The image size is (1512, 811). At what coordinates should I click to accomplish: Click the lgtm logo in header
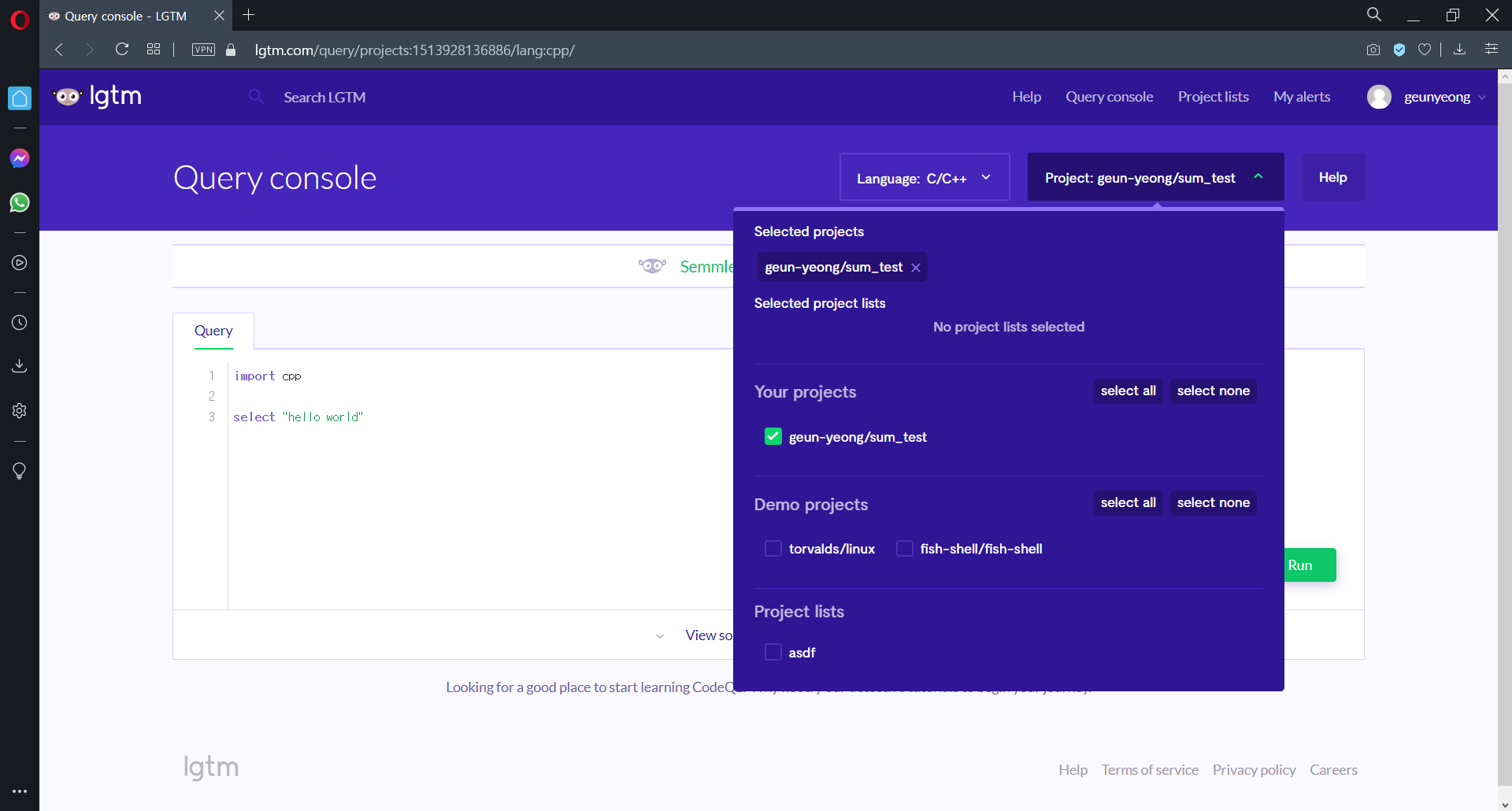click(98, 96)
